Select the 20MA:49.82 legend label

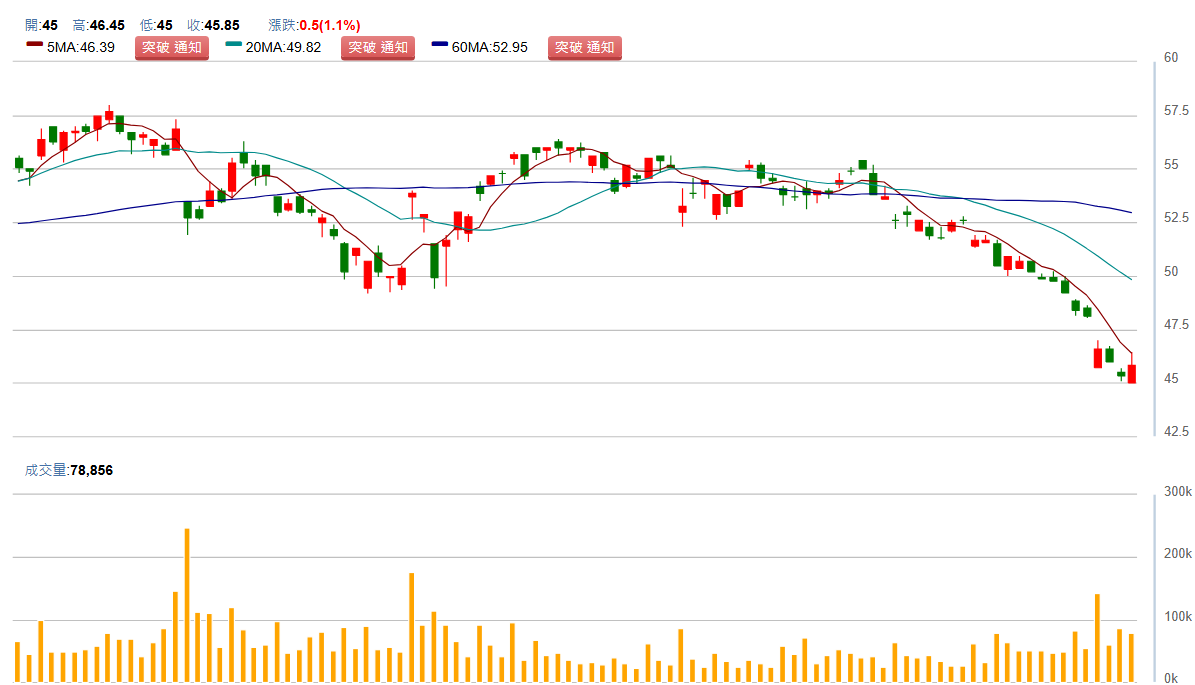click(x=283, y=47)
